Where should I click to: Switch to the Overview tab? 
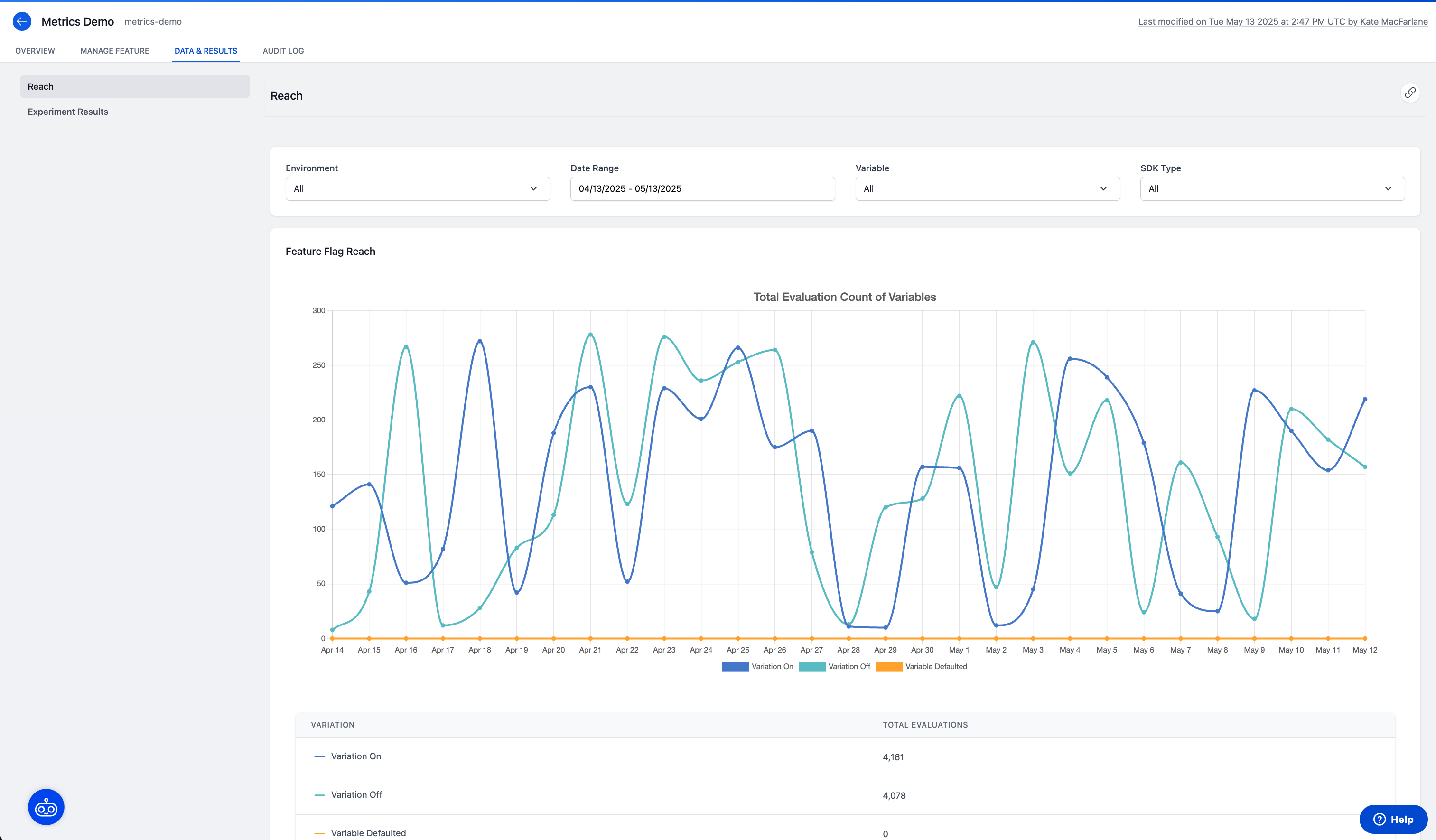click(35, 51)
